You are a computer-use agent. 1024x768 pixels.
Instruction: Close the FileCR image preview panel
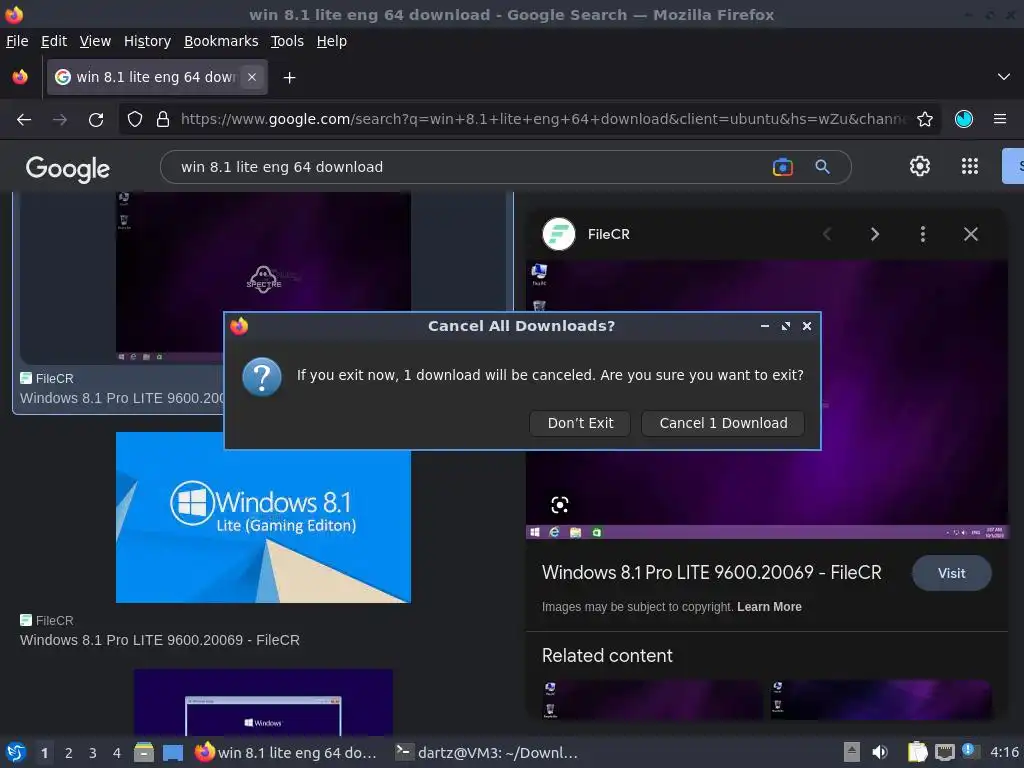970,234
